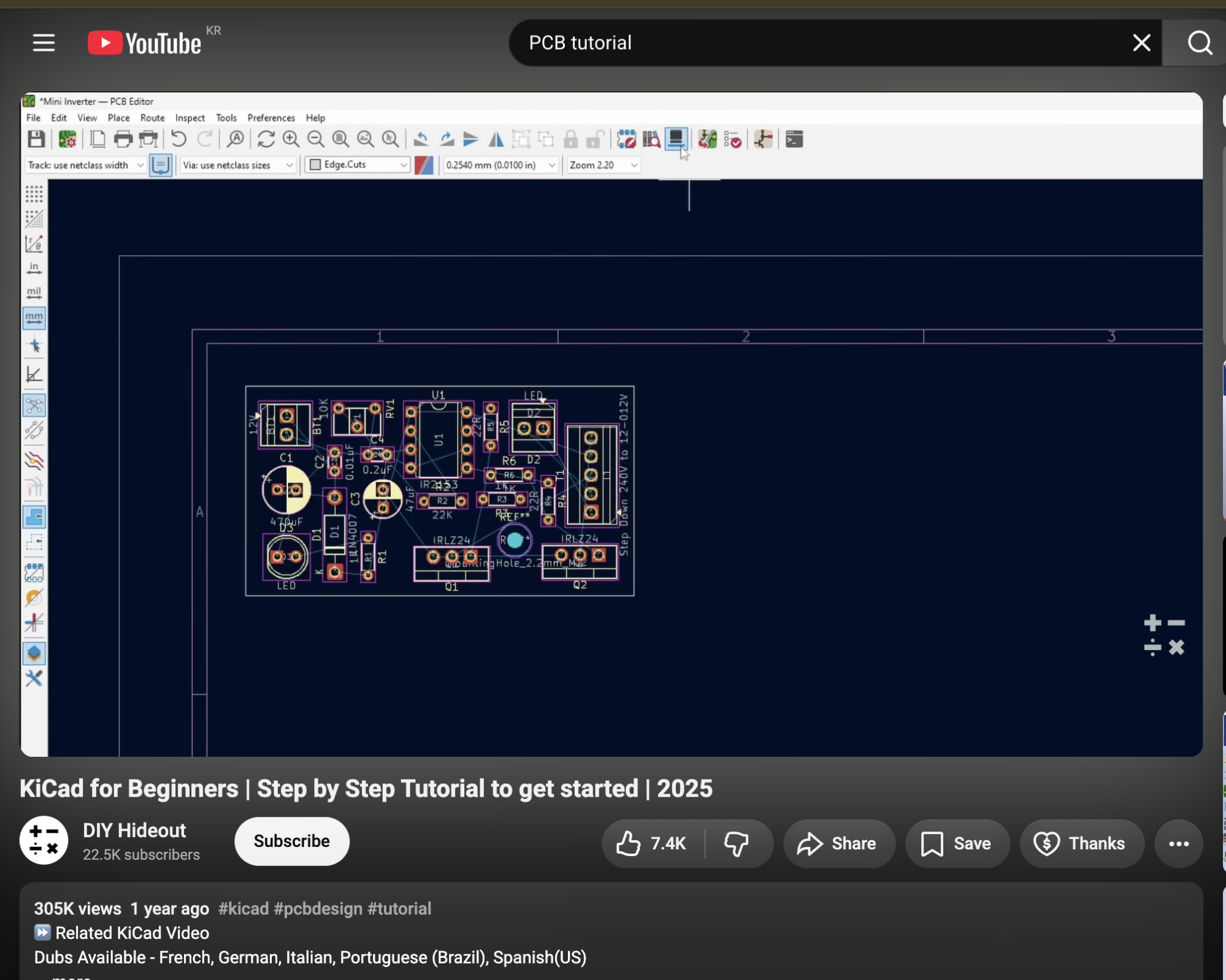Click the Thanks button
Viewport: 1226px width, 980px height.
pyautogui.click(x=1082, y=843)
